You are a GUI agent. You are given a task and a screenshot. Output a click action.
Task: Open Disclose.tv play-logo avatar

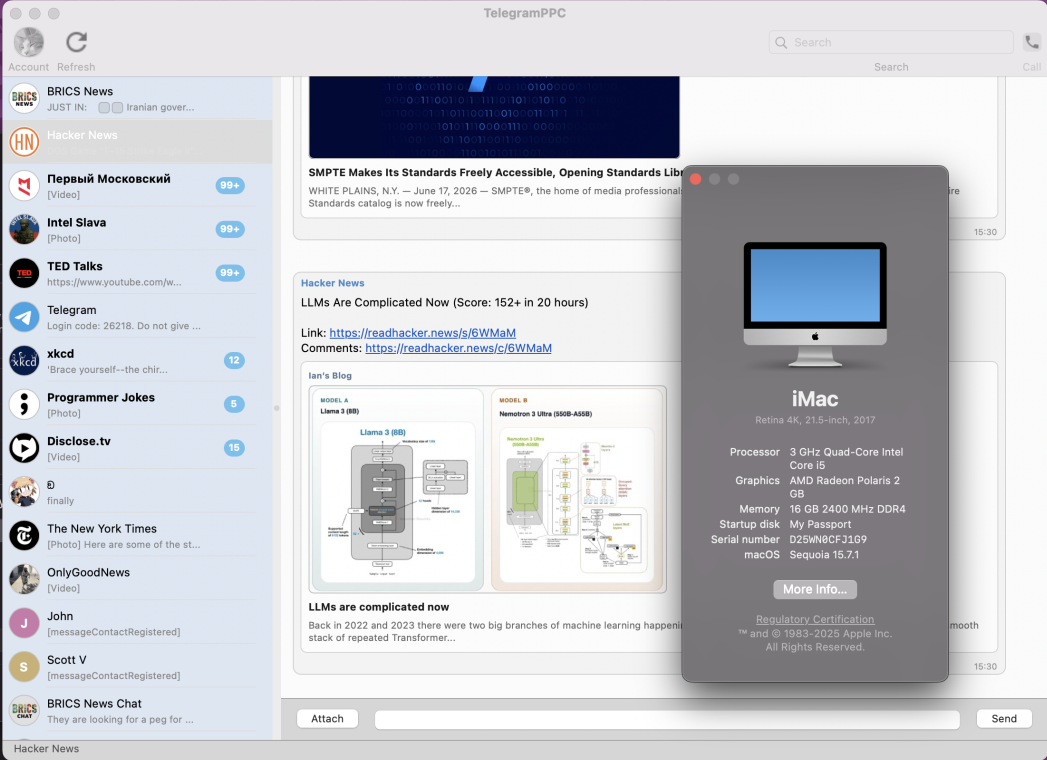click(24, 448)
